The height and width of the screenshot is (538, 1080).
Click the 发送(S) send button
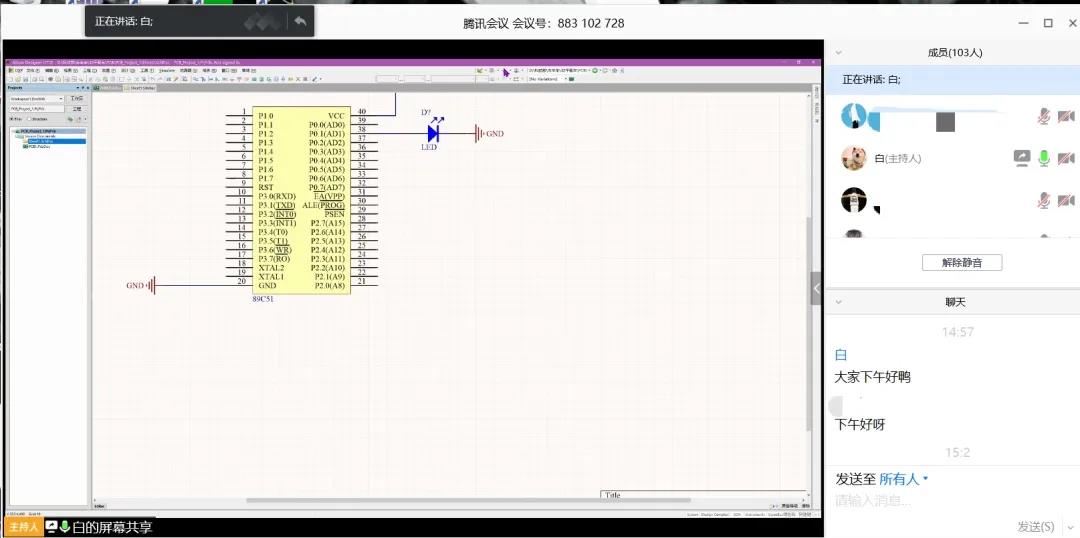[x=1035, y=526]
